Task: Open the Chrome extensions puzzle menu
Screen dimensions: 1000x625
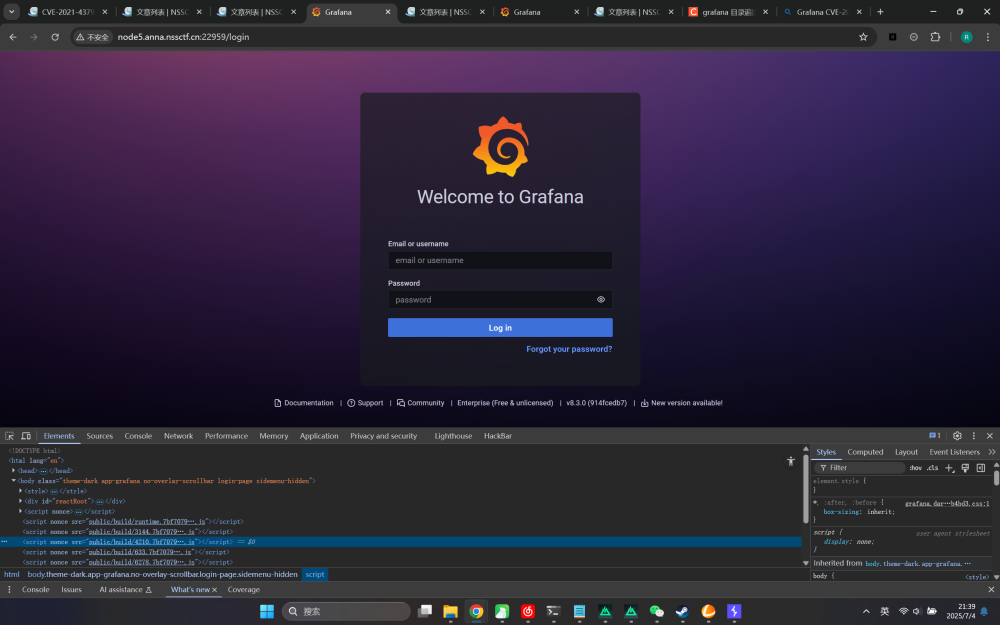Action: coord(936,37)
